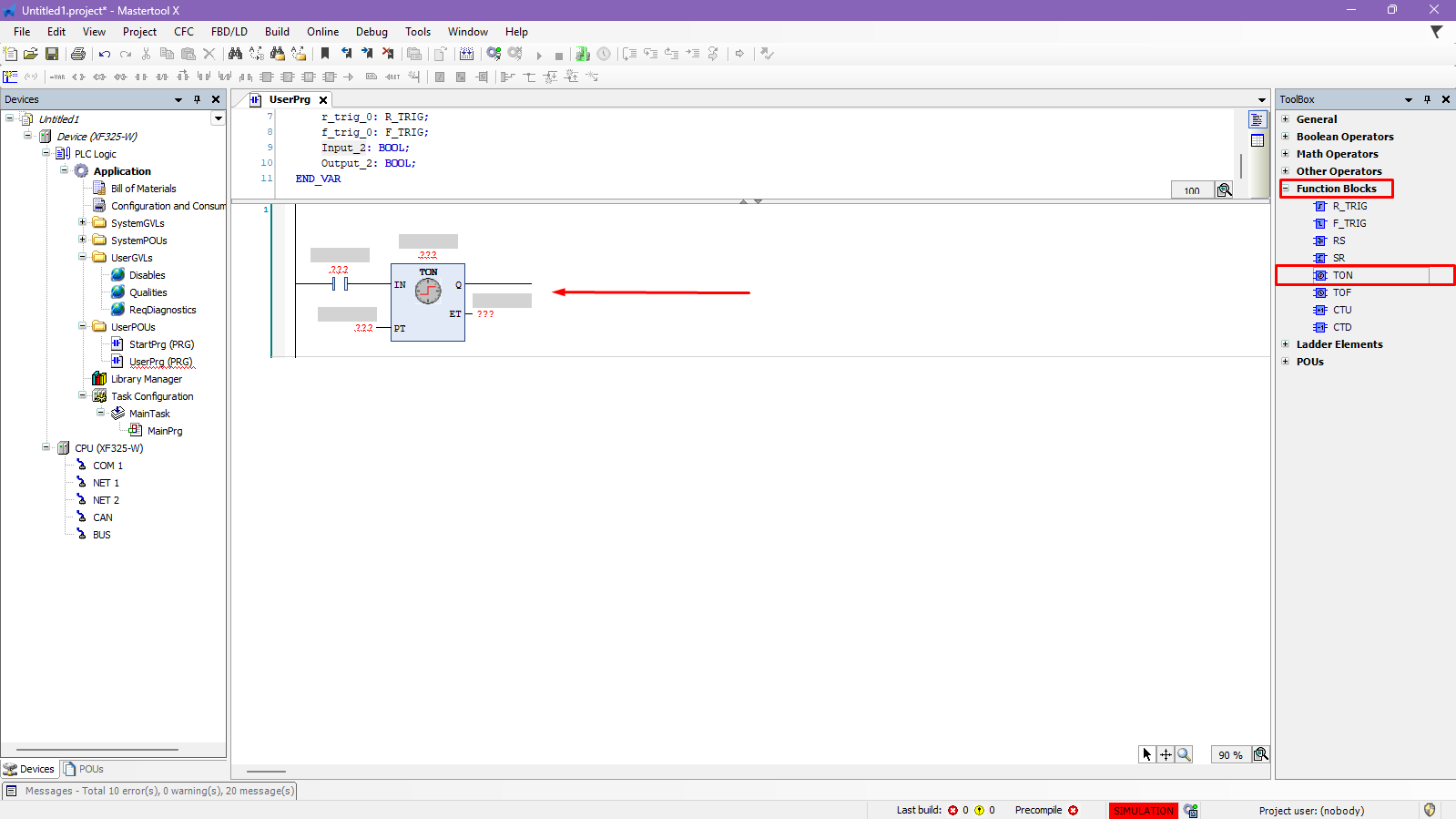The height and width of the screenshot is (819, 1456).
Task: Open the project file icon
Action: point(31,54)
